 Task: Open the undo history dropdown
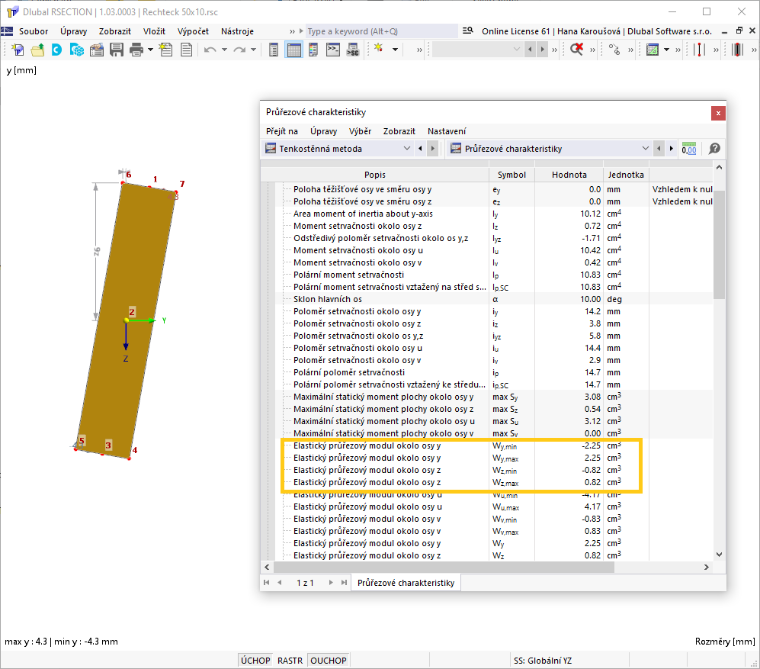tap(224, 49)
